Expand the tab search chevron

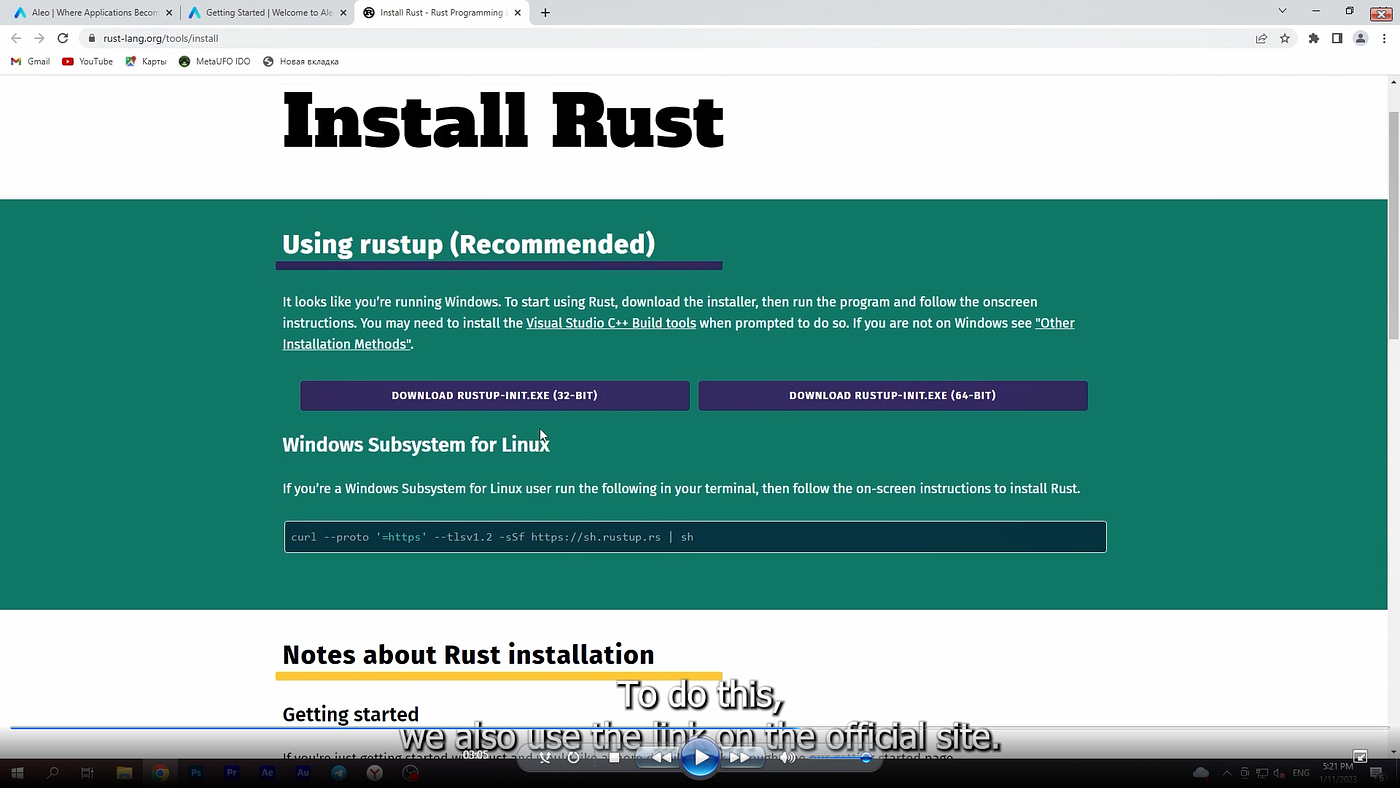(1282, 11)
